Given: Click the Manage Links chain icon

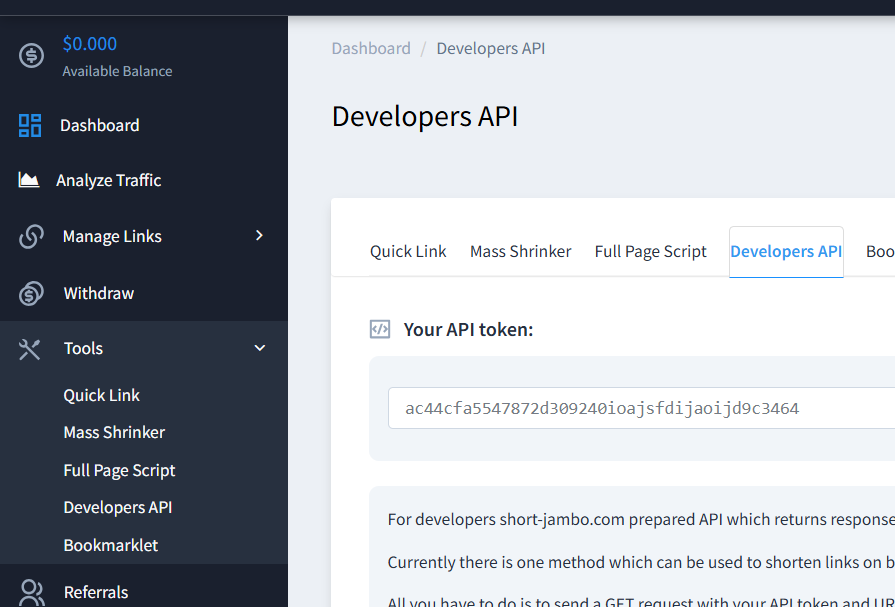Looking at the screenshot, I should click(x=31, y=236).
